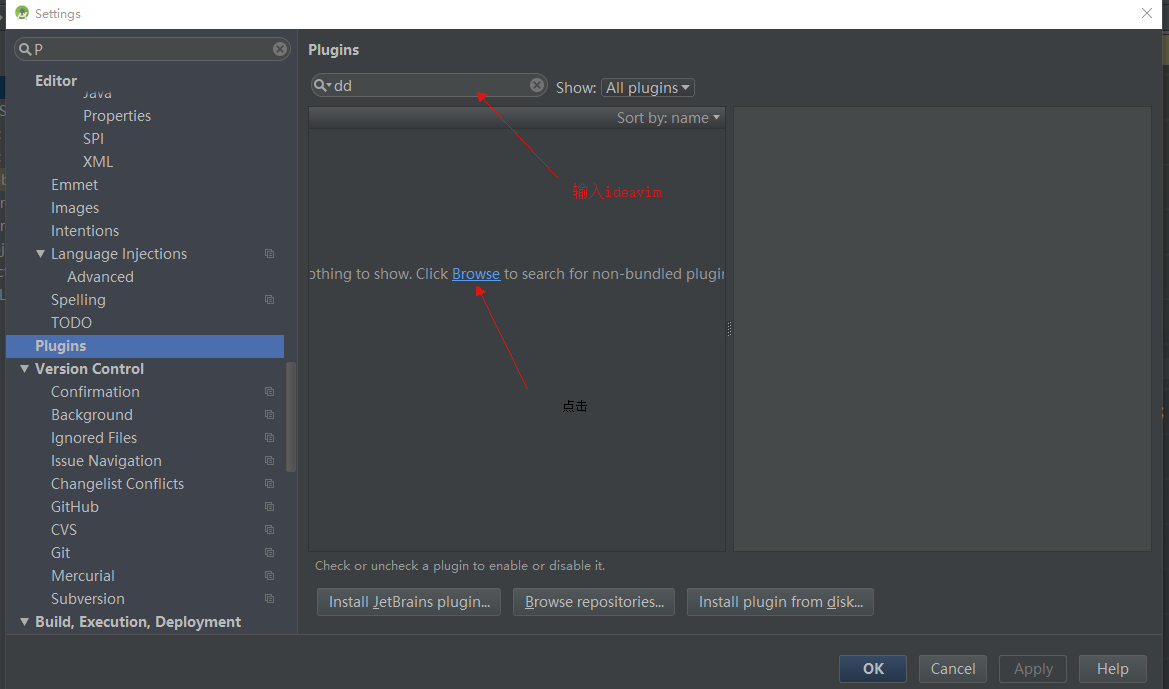Open the Images settings page
Viewport: 1169px width, 689px height.
[75, 208]
